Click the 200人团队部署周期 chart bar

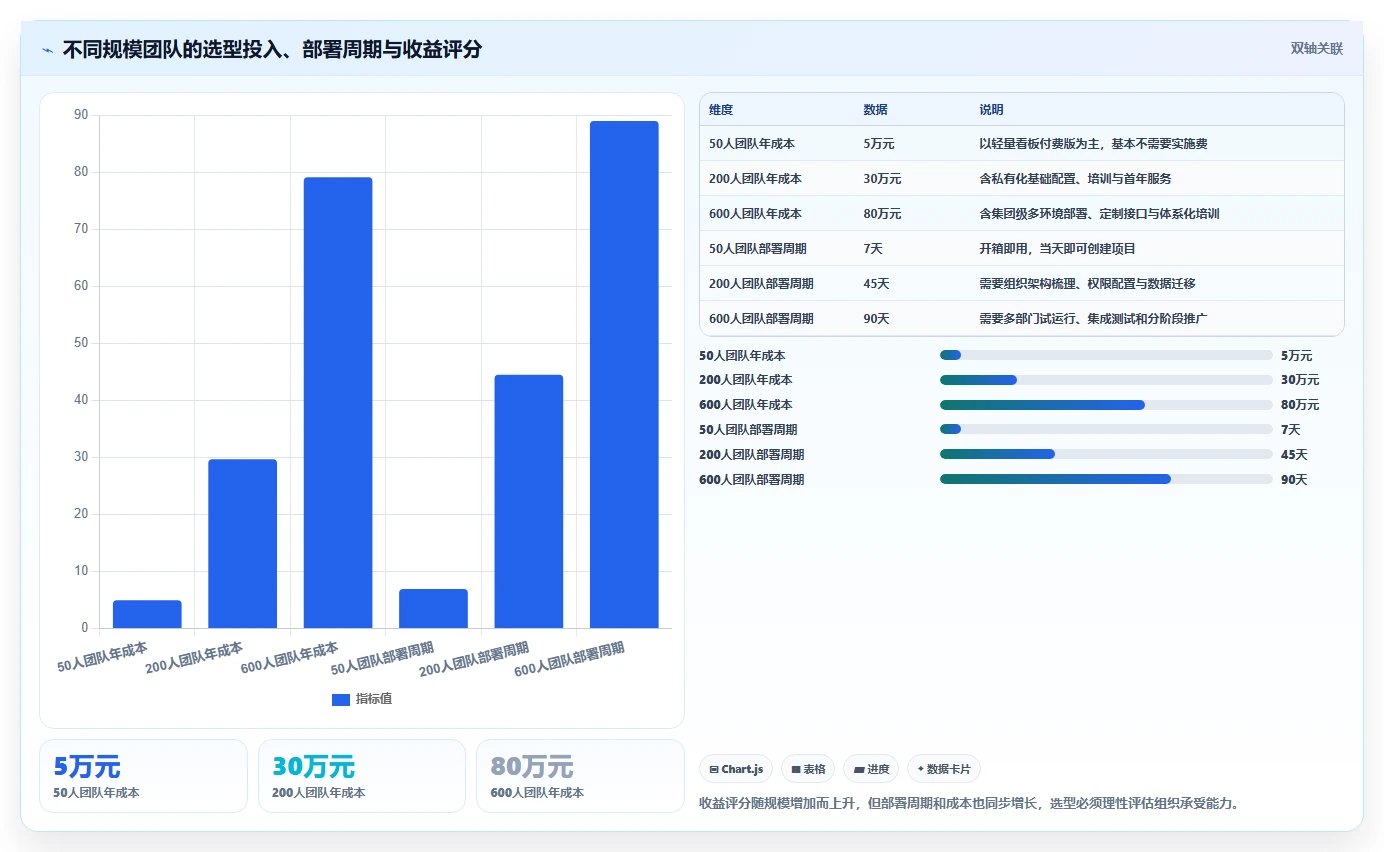(529, 501)
